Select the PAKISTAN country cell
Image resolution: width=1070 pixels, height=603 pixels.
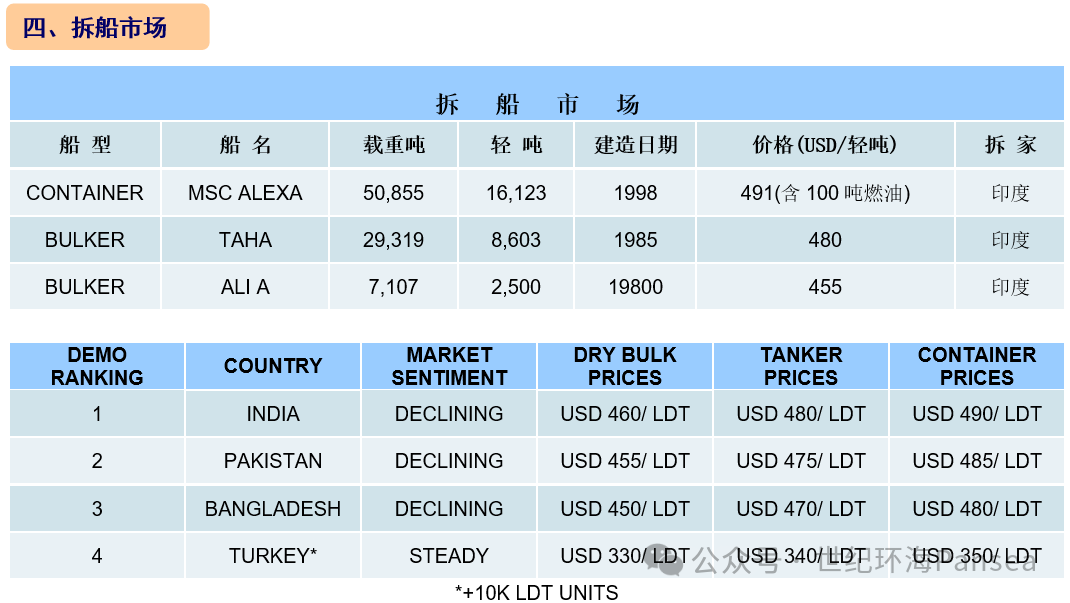pos(273,461)
